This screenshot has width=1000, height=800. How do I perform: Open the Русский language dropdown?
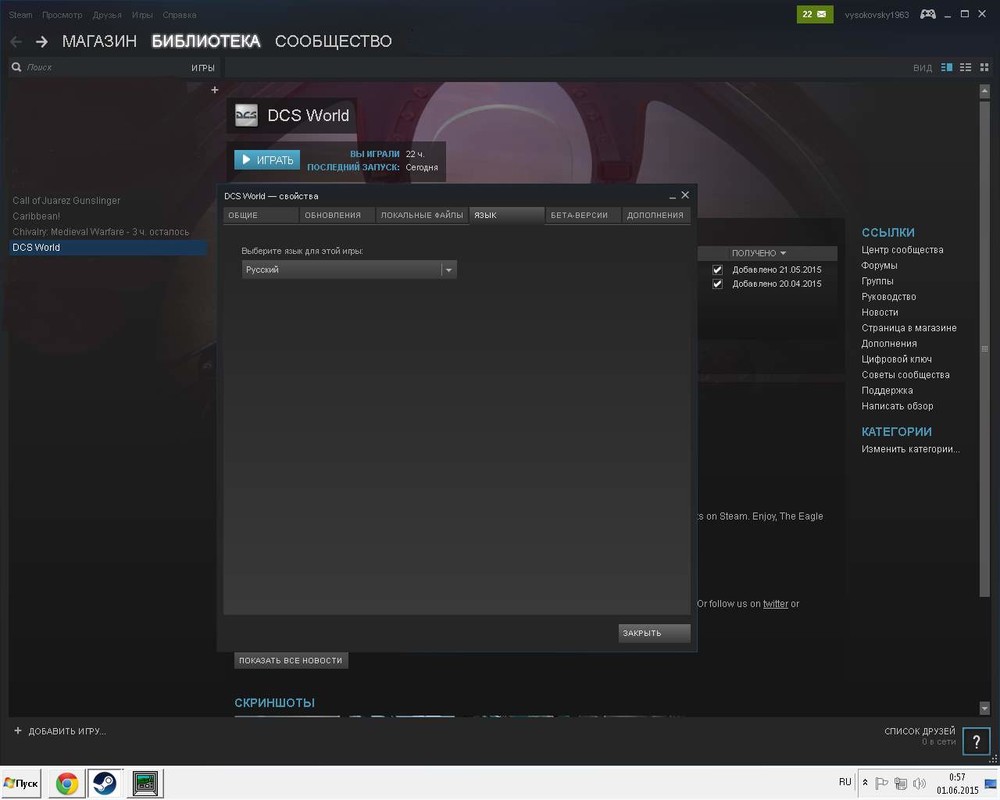(349, 270)
